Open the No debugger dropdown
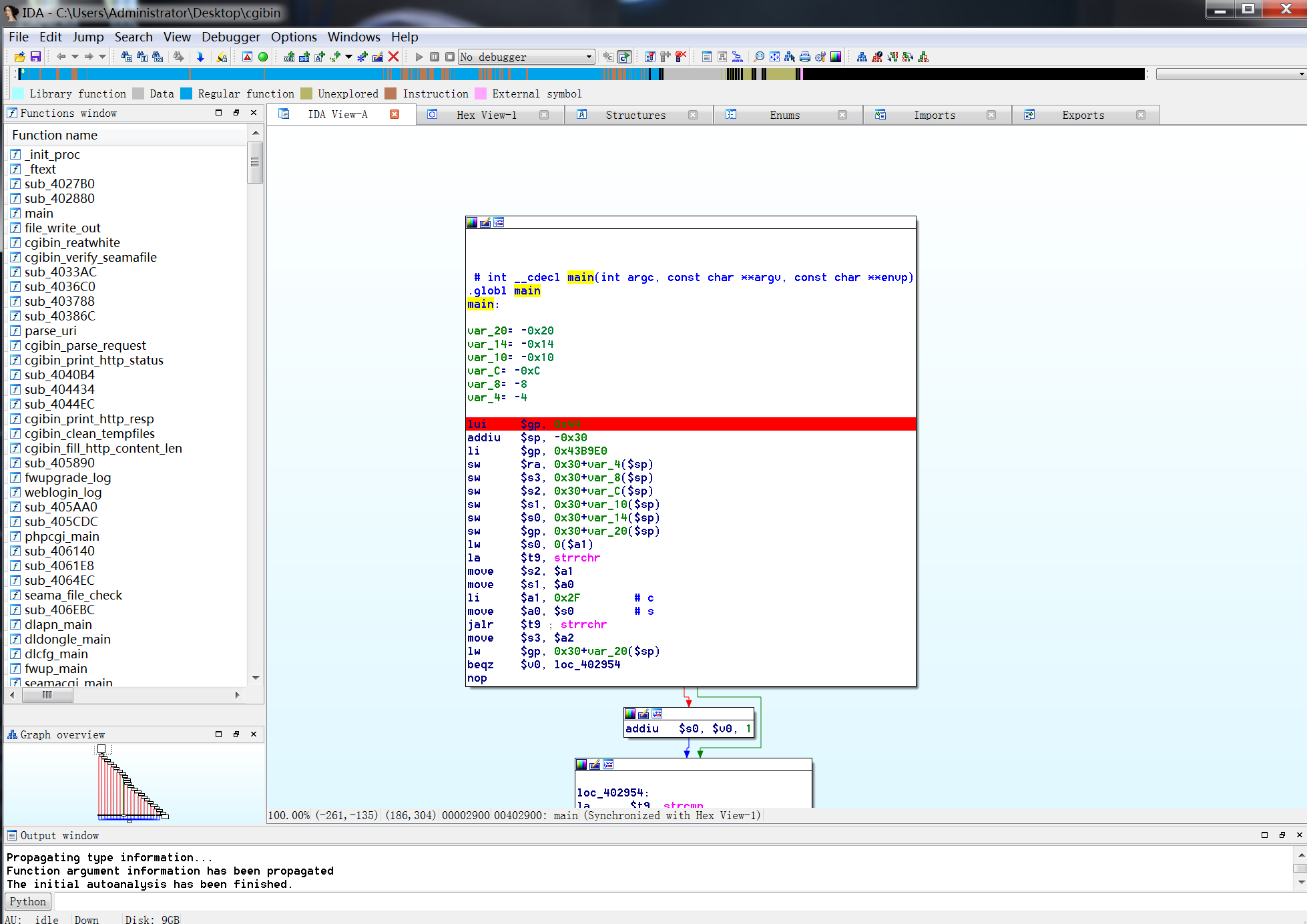 [589, 57]
